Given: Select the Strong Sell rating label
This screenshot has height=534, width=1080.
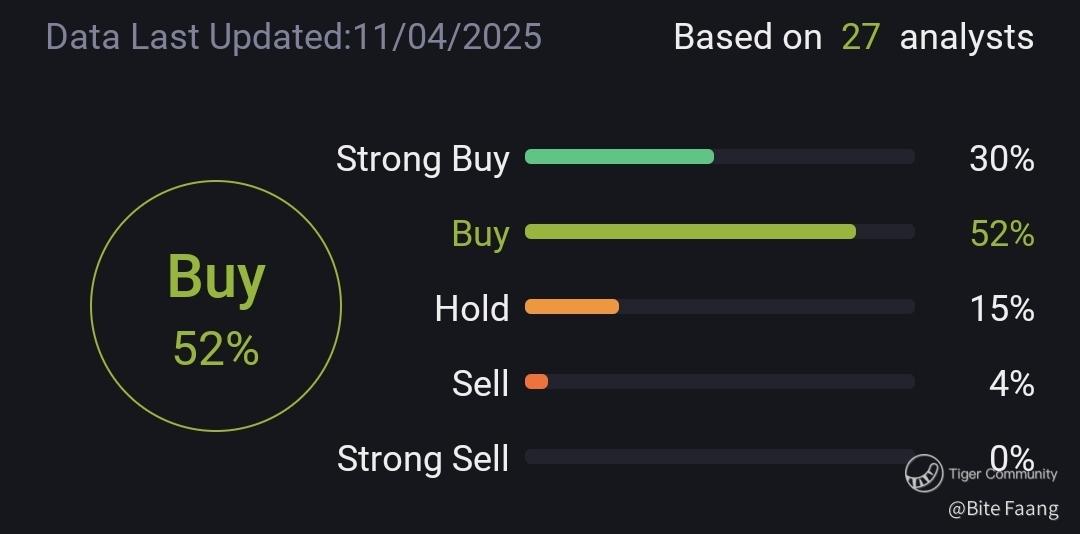Looking at the screenshot, I should coord(422,459).
